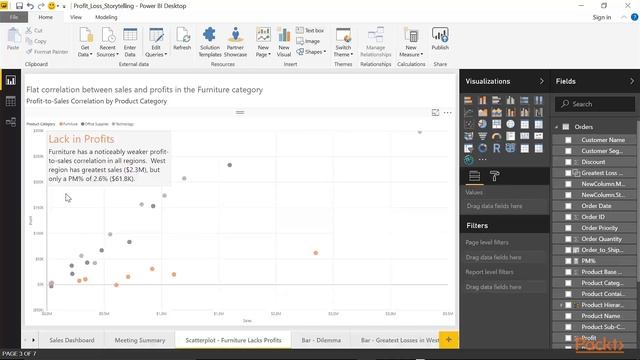This screenshot has height=360, width=640.
Task: Collapse the Visualizations pane chevron
Action: click(x=542, y=81)
